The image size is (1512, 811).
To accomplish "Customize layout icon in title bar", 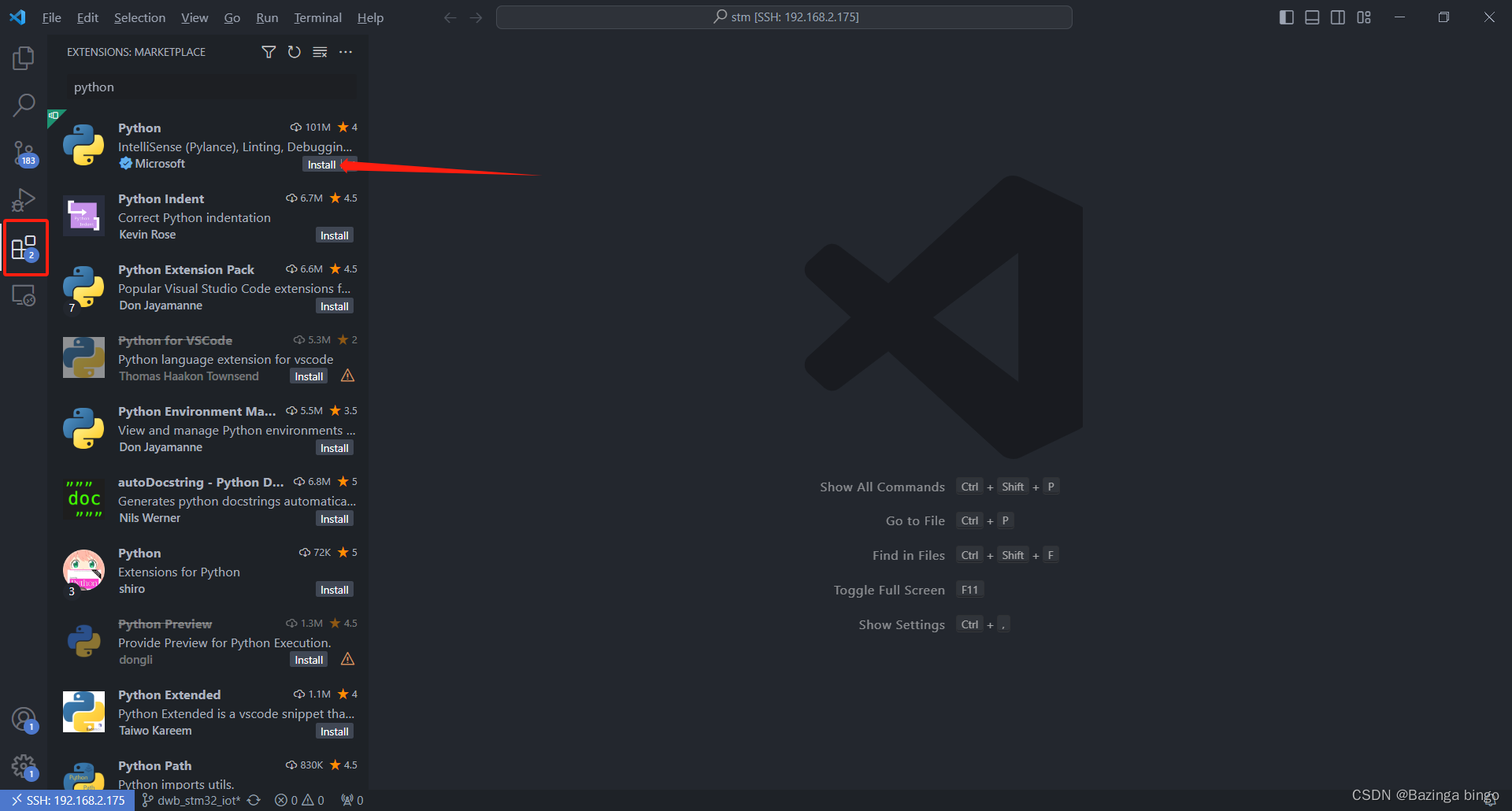I will pos(1364,17).
